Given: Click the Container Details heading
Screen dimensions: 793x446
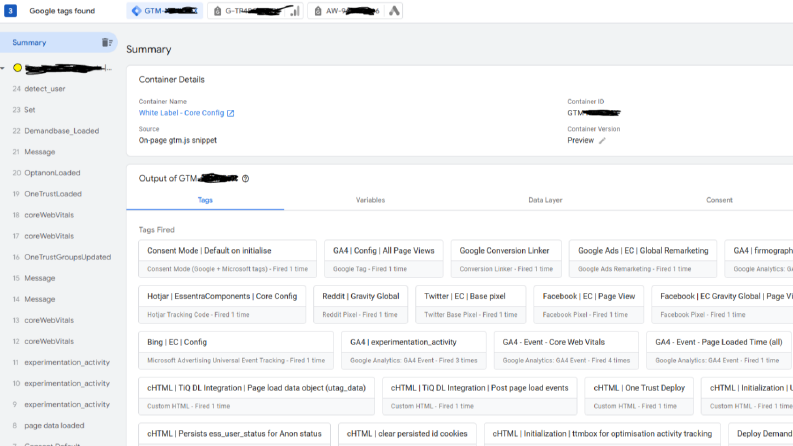Looking at the screenshot, I should (171, 79).
